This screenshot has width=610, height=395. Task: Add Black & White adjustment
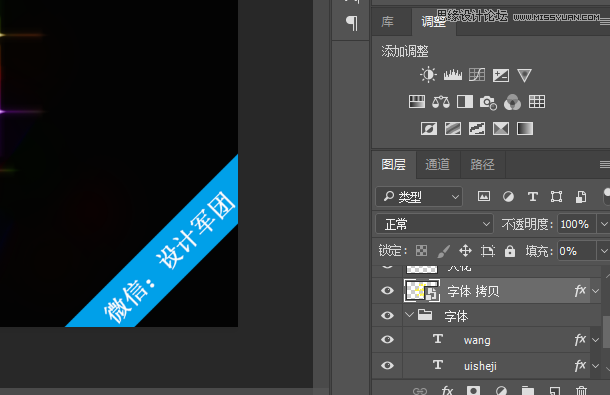(x=465, y=102)
